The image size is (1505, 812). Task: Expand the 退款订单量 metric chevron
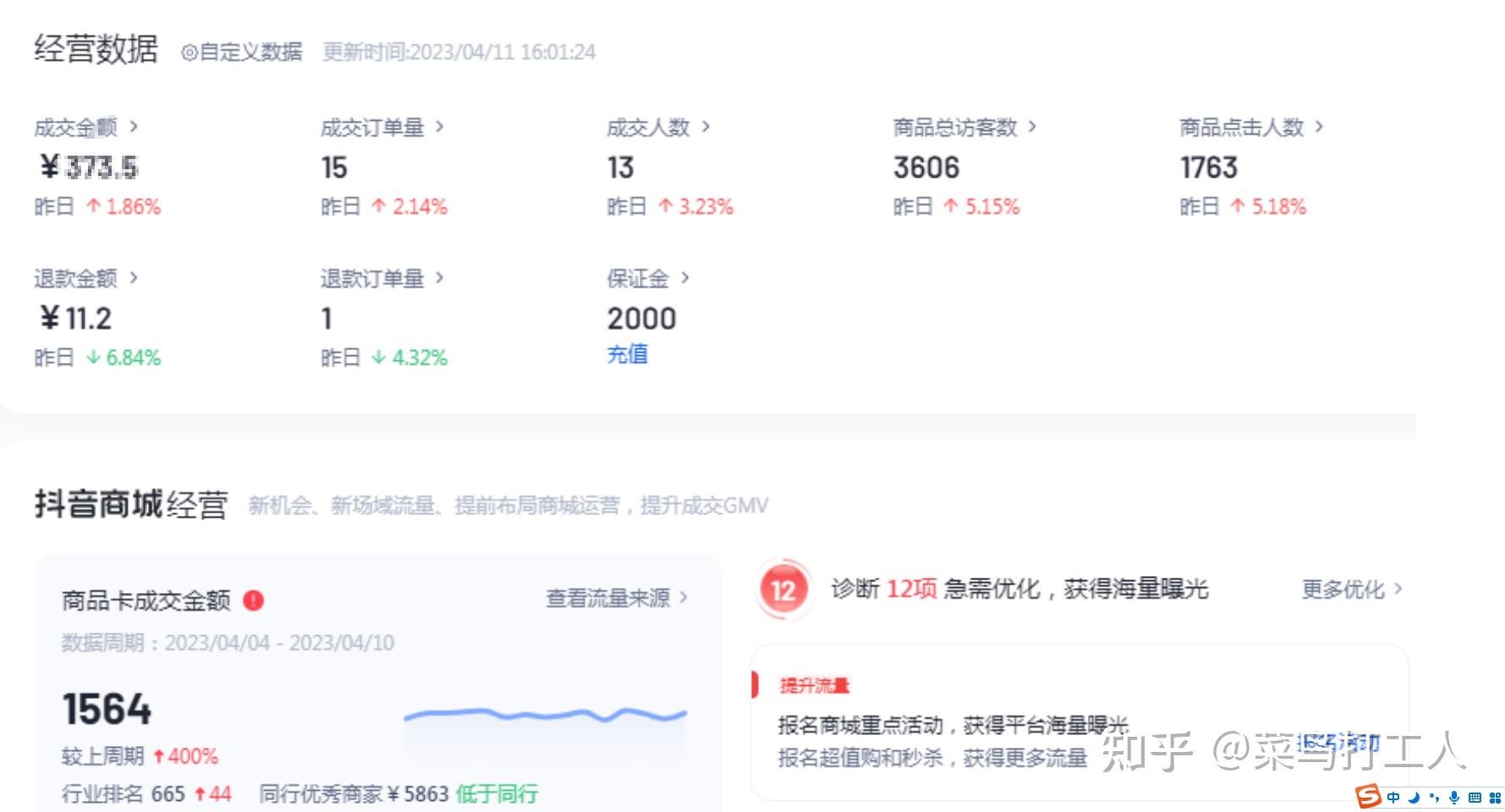[439, 277]
